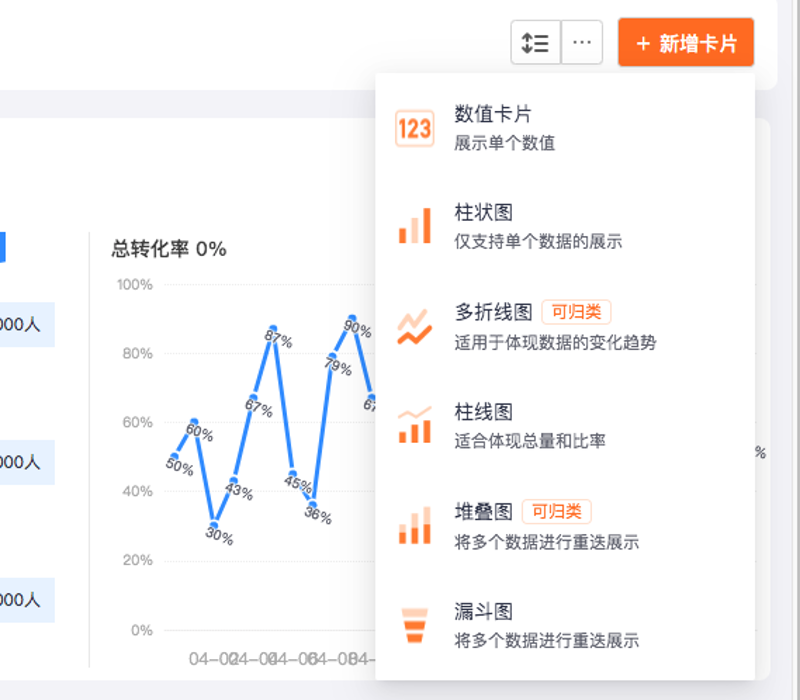Open the more options ellipsis button
This screenshot has width=800, height=700.
coord(582,42)
